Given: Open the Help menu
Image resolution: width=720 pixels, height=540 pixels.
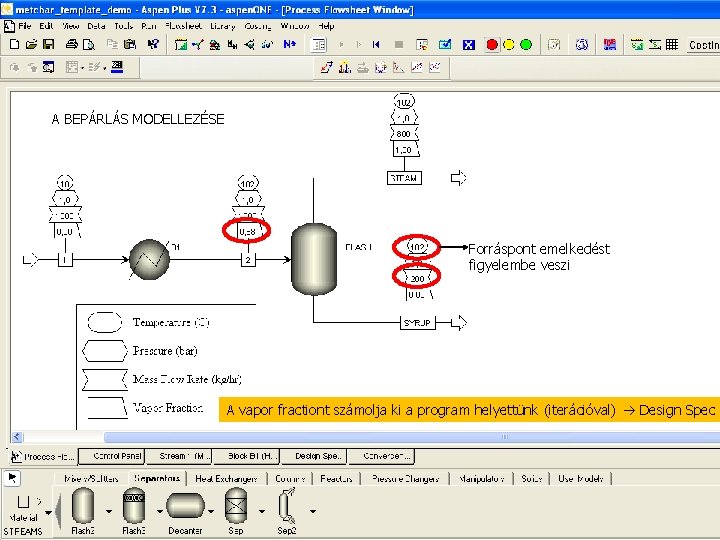Looking at the screenshot, I should [x=326, y=26].
